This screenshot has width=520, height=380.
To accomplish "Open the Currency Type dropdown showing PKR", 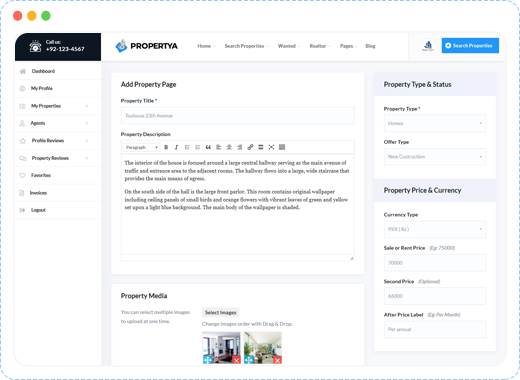I will pos(435,229).
